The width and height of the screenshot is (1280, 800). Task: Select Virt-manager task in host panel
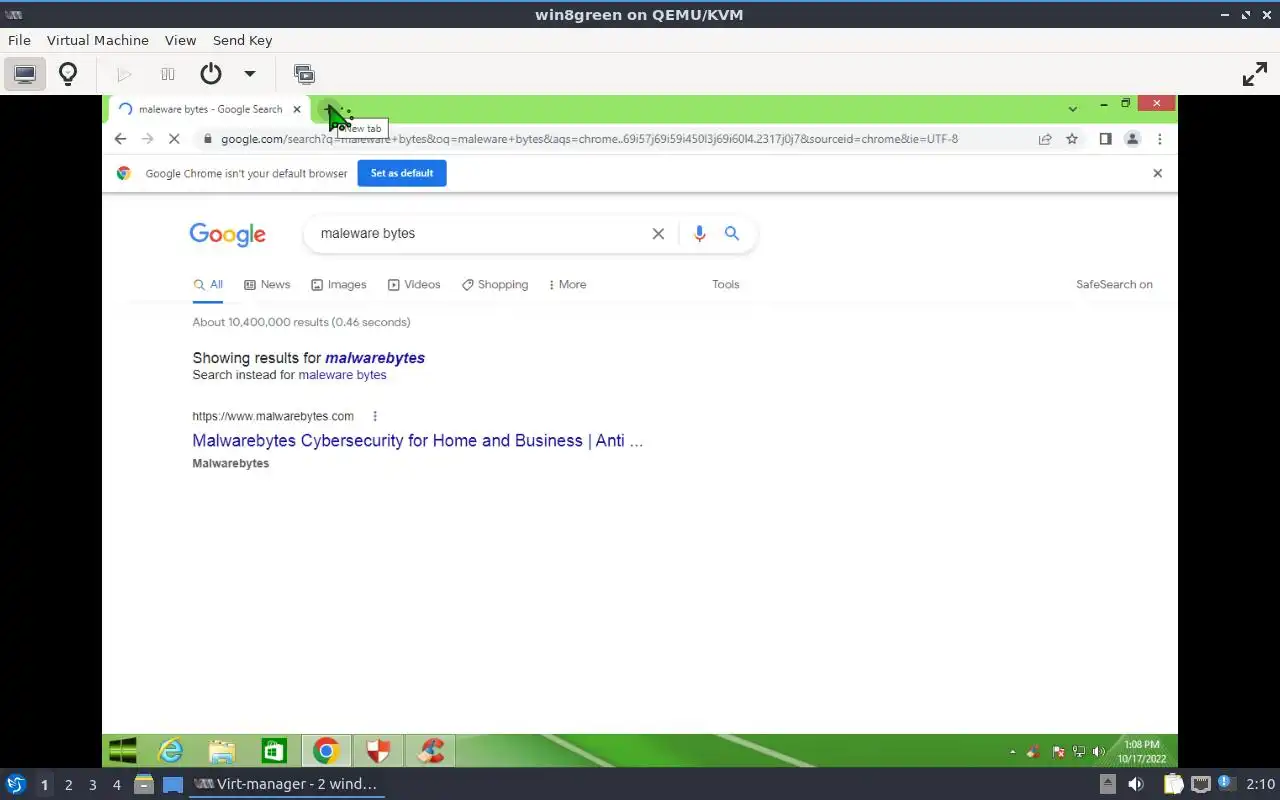pos(287,784)
